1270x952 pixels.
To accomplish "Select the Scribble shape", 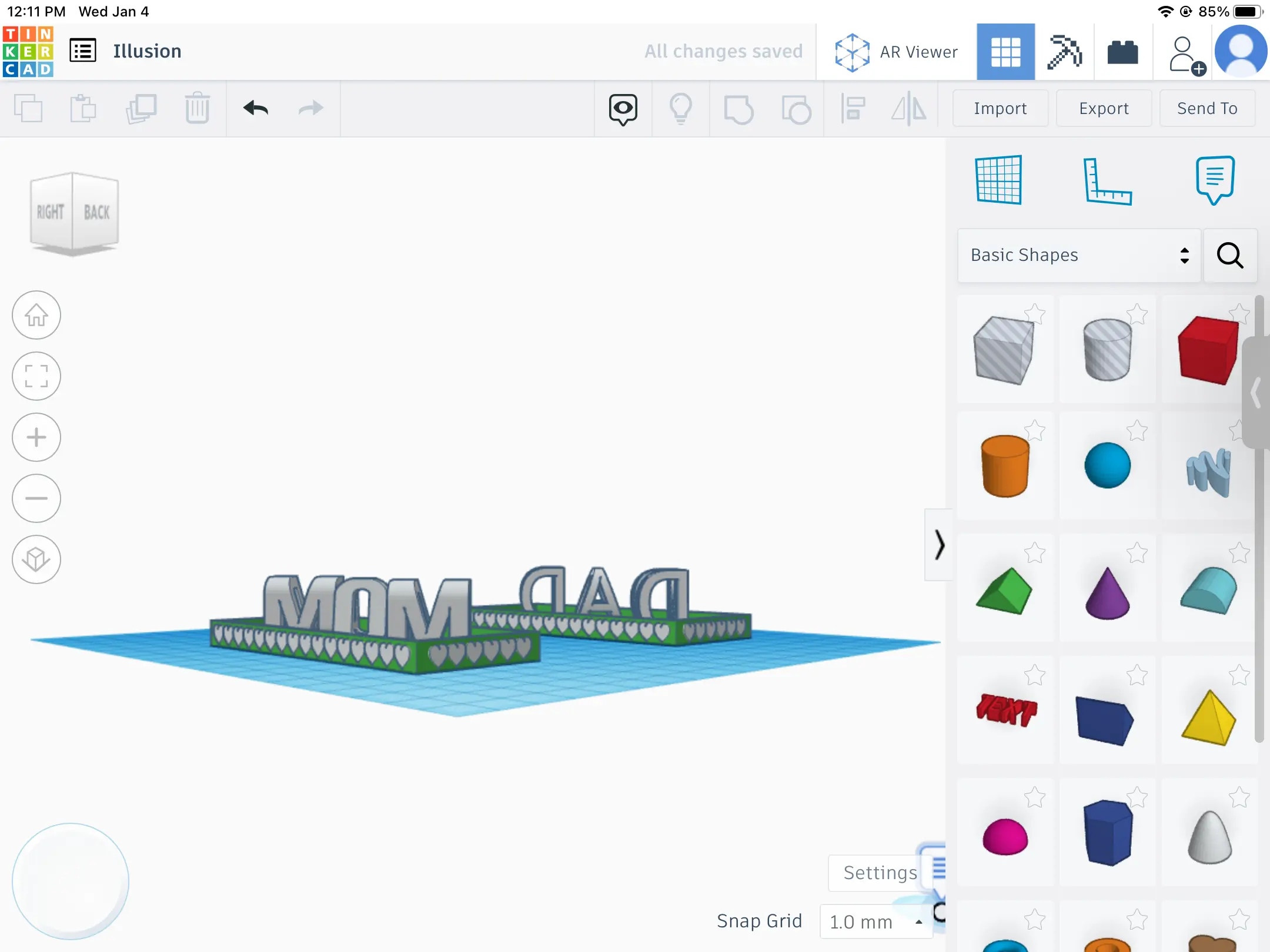I will pos(1209,472).
